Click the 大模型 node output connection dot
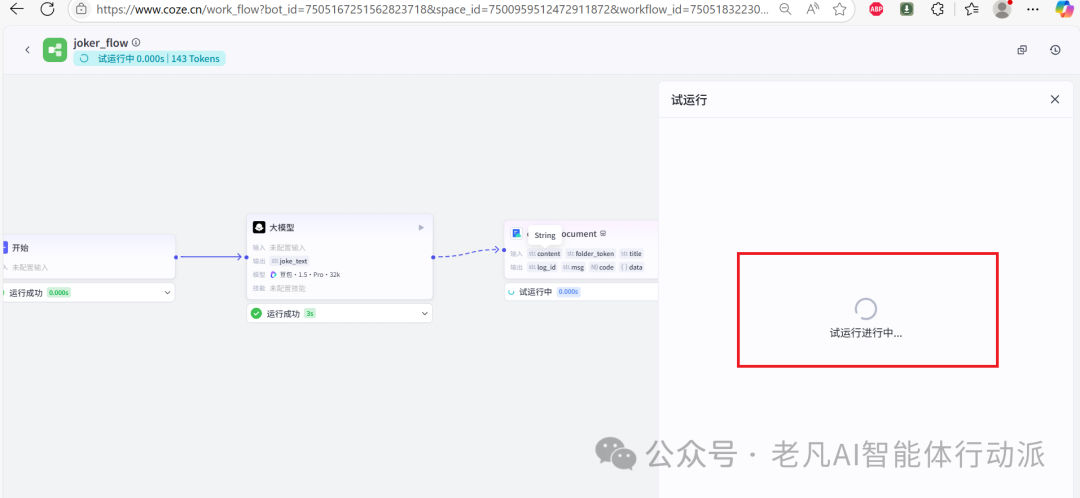This screenshot has width=1080, height=498. (433, 257)
